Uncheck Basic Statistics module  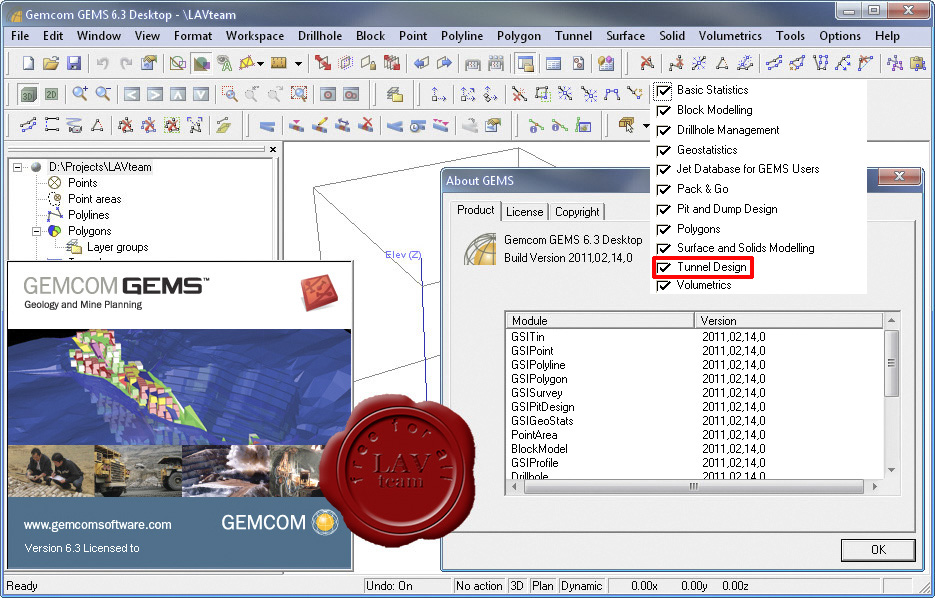(x=663, y=91)
